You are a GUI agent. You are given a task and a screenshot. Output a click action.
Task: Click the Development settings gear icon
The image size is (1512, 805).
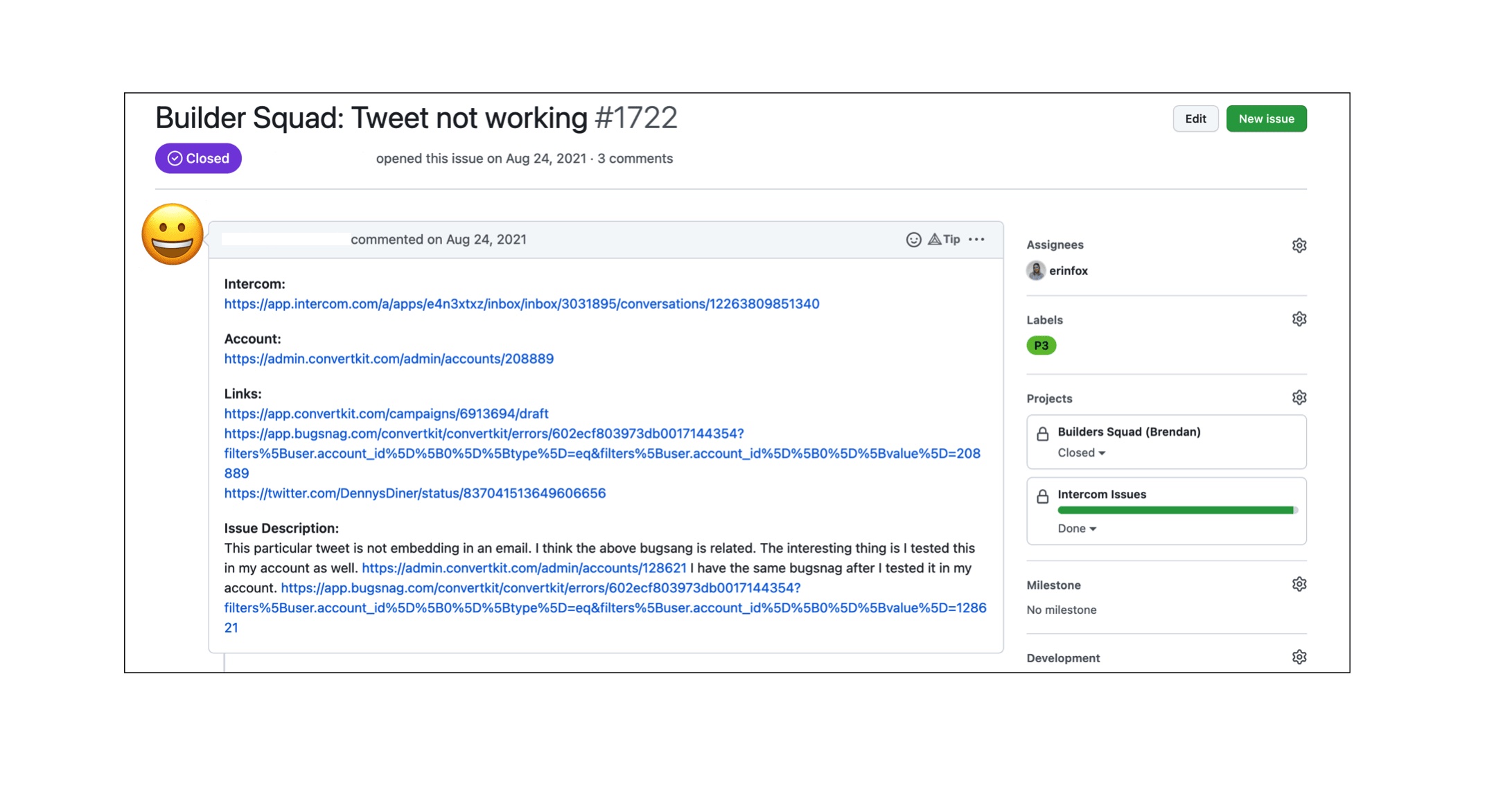1299,658
